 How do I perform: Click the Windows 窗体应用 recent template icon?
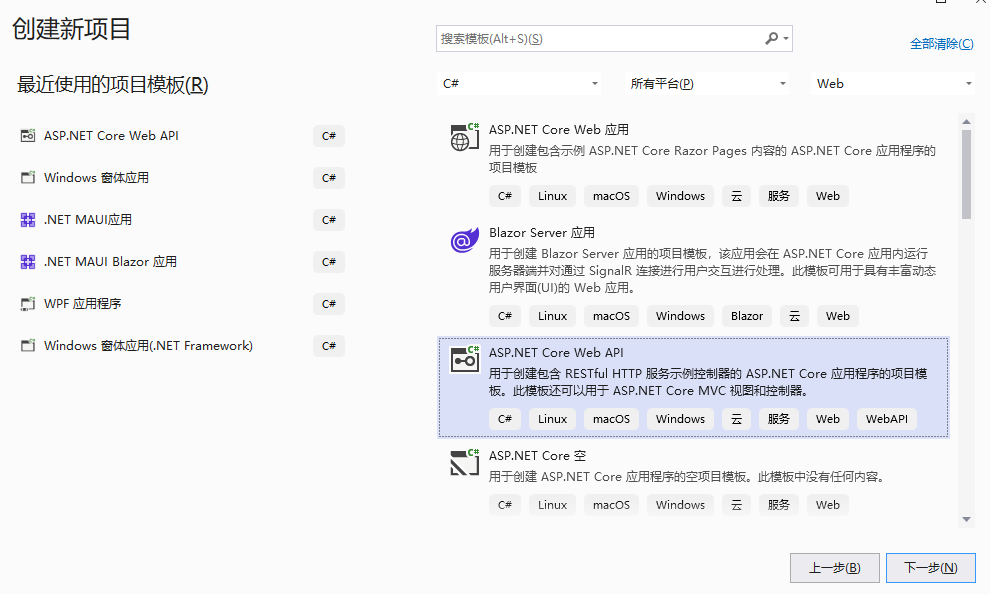(28, 177)
